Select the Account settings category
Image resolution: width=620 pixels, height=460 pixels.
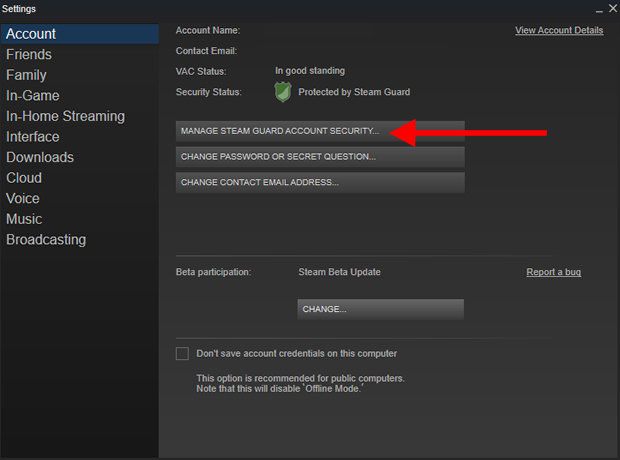pos(79,34)
